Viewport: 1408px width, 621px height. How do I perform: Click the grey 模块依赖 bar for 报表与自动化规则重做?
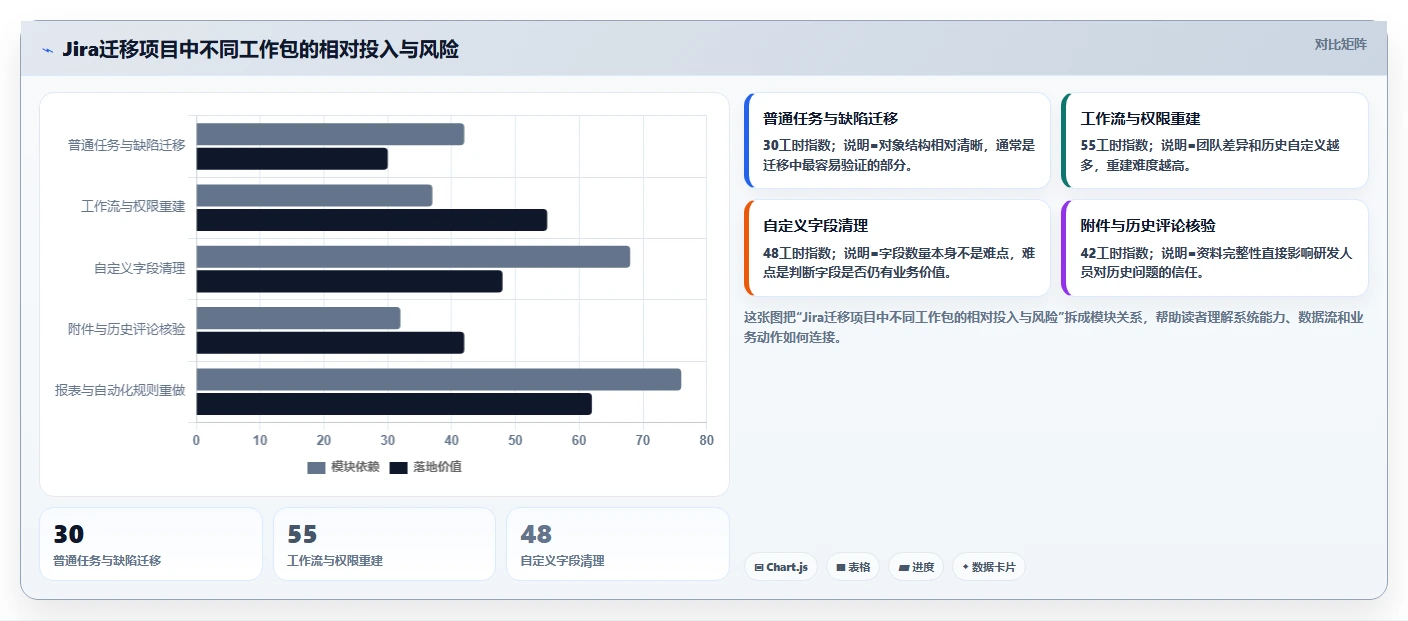pos(439,380)
